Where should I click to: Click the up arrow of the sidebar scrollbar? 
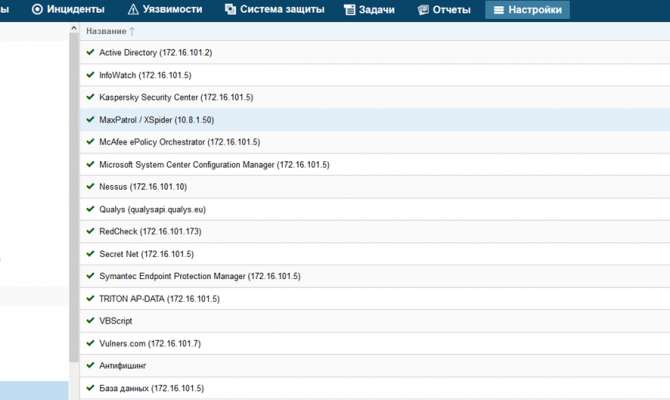click(x=73, y=28)
